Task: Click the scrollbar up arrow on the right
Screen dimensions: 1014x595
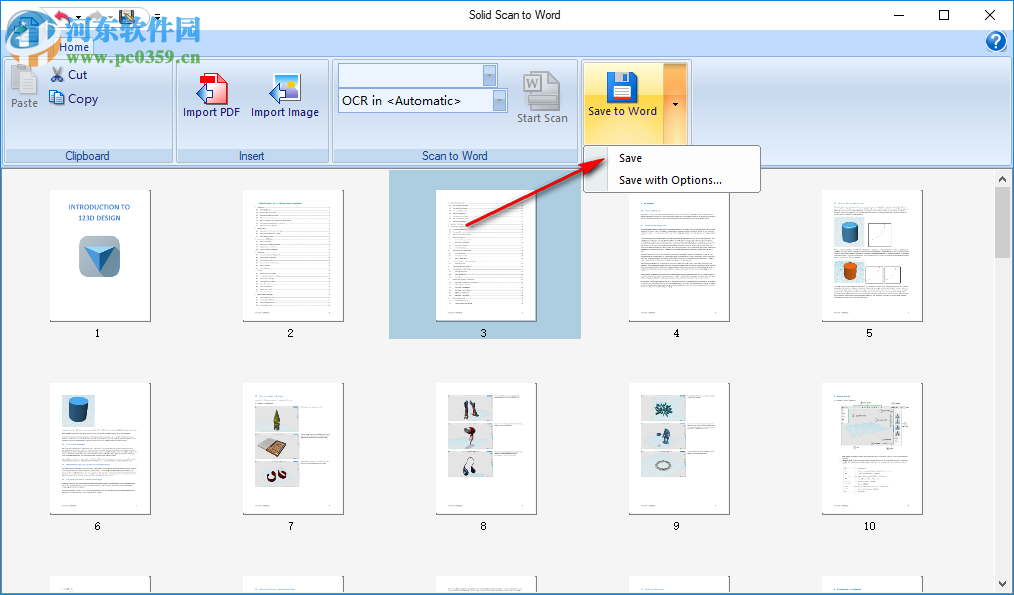Action: tap(1003, 178)
